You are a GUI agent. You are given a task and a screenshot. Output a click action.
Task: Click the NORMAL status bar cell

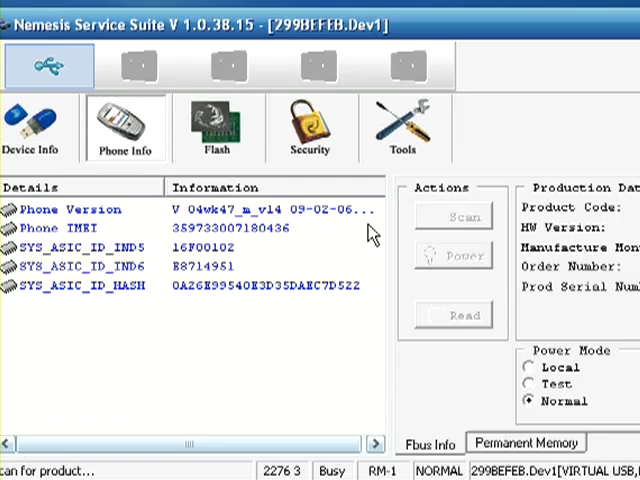(439, 471)
